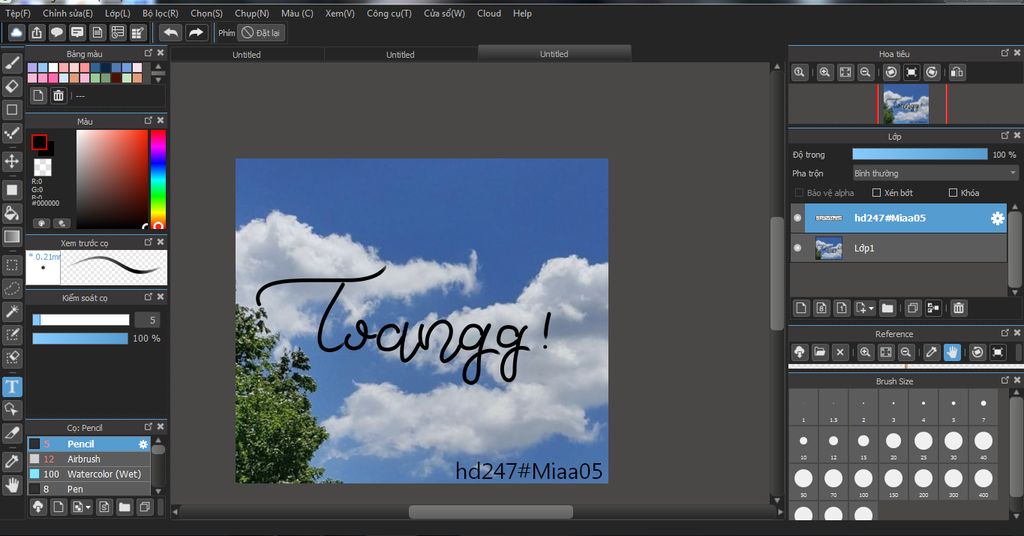Image resolution: width=1024 pixels, height=536 pixels.
Task: Enable the Khóa checkbox
Action: coord(953,193)
